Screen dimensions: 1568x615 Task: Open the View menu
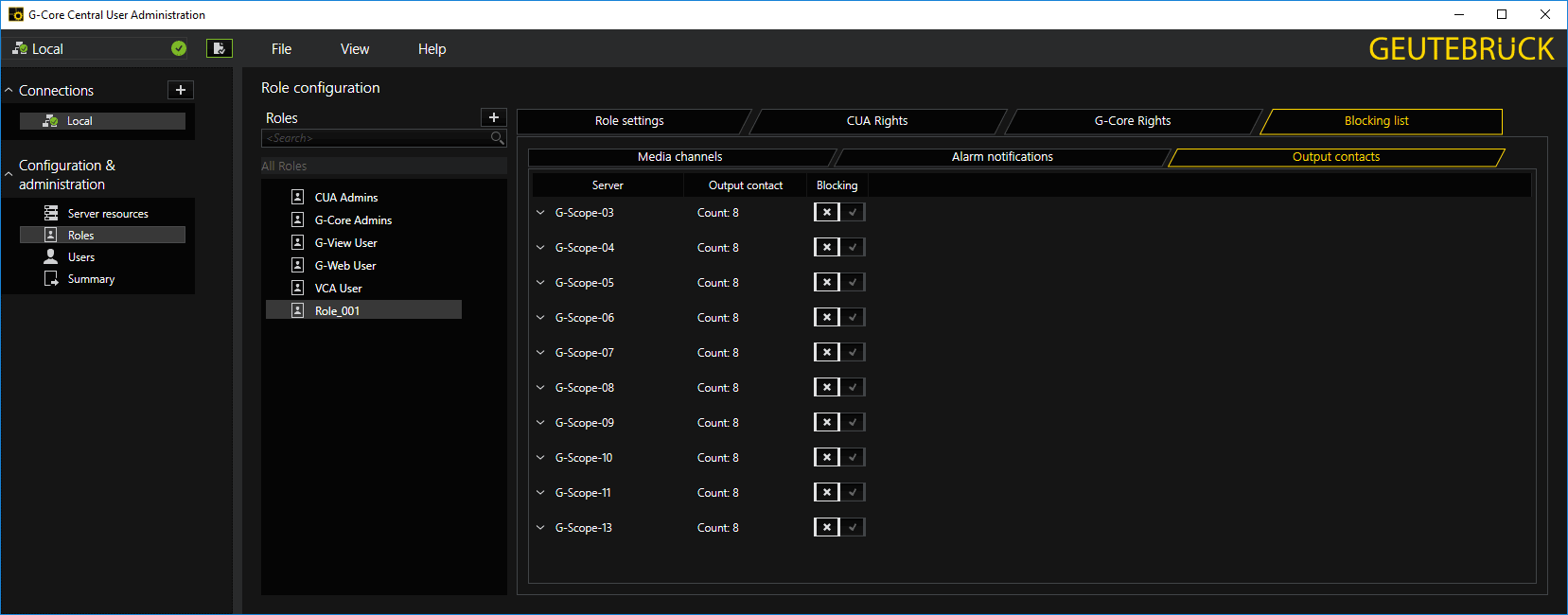coord(355,49)
